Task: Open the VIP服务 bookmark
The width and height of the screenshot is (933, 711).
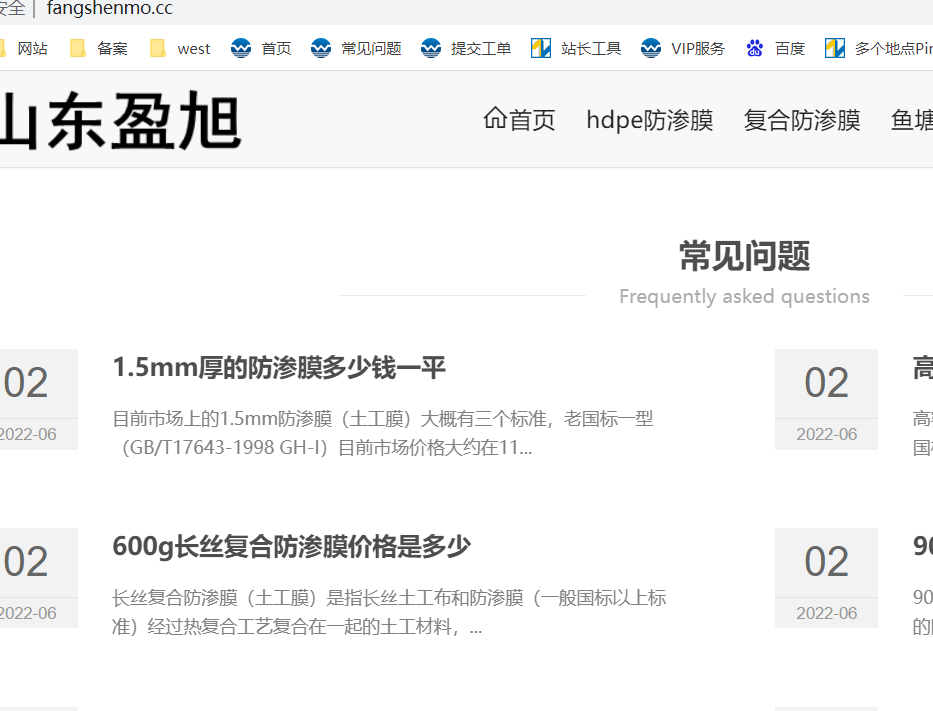Action: (684, 48)
